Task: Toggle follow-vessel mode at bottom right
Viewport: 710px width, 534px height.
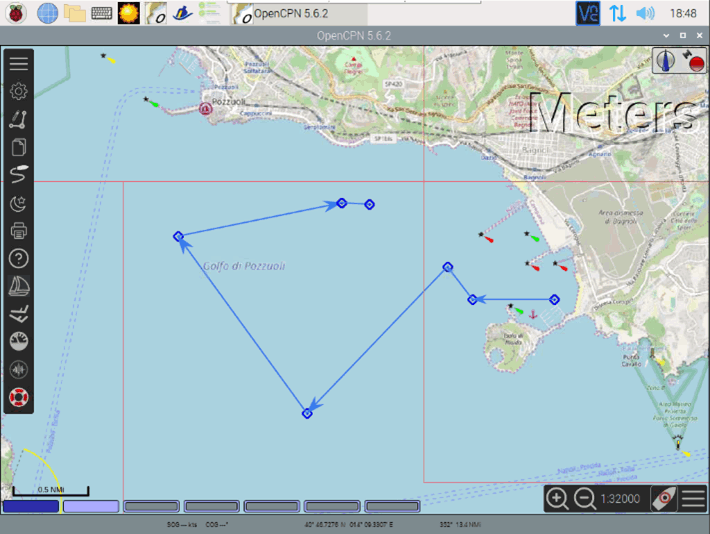Action: (664, 498)
